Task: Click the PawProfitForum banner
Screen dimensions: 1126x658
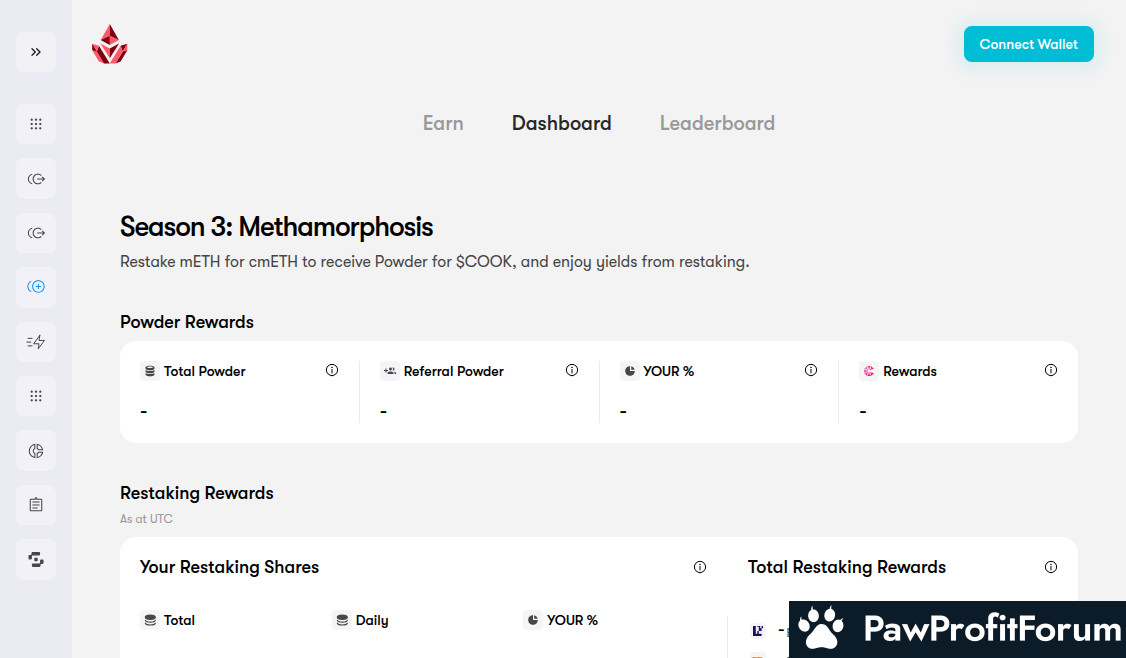Action: pos(957,629)
